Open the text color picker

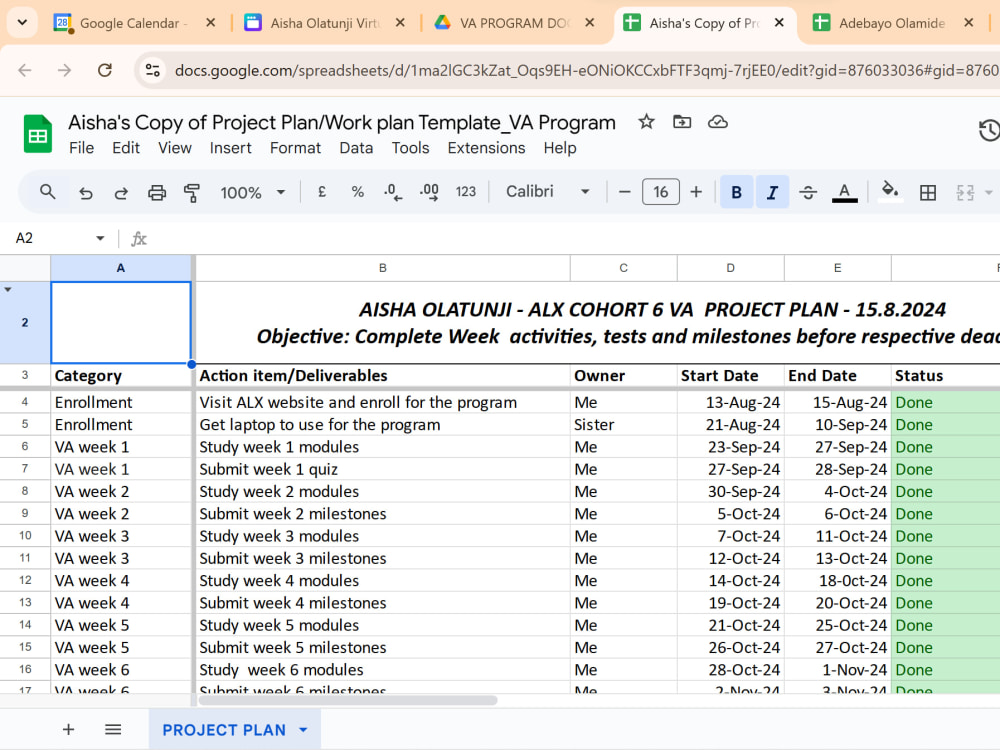pyautogui.click(x=844, y=192)
